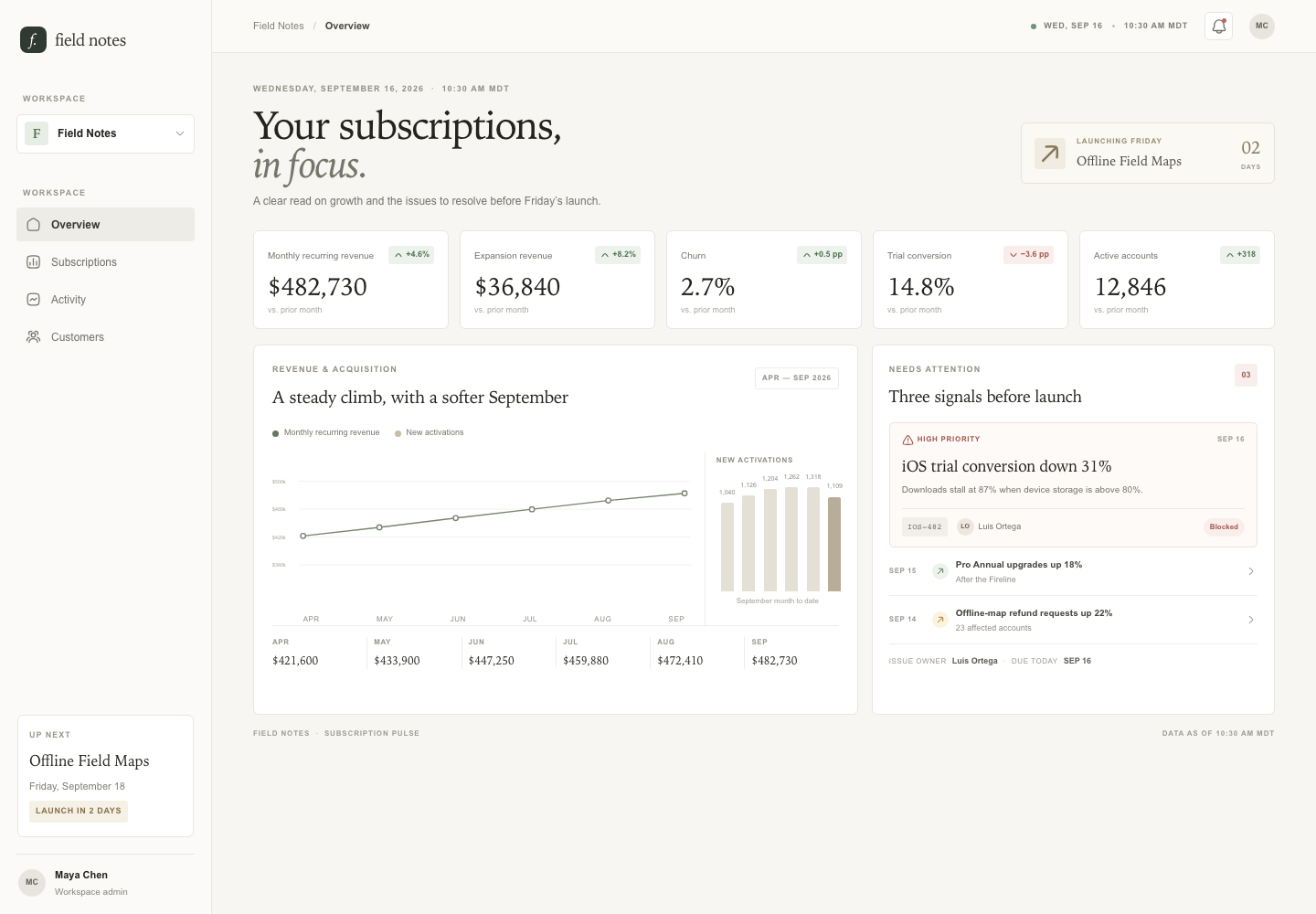Expand the Offline-map refund requests chevron
This screenshot has width=1316, height=914.
1251,620
